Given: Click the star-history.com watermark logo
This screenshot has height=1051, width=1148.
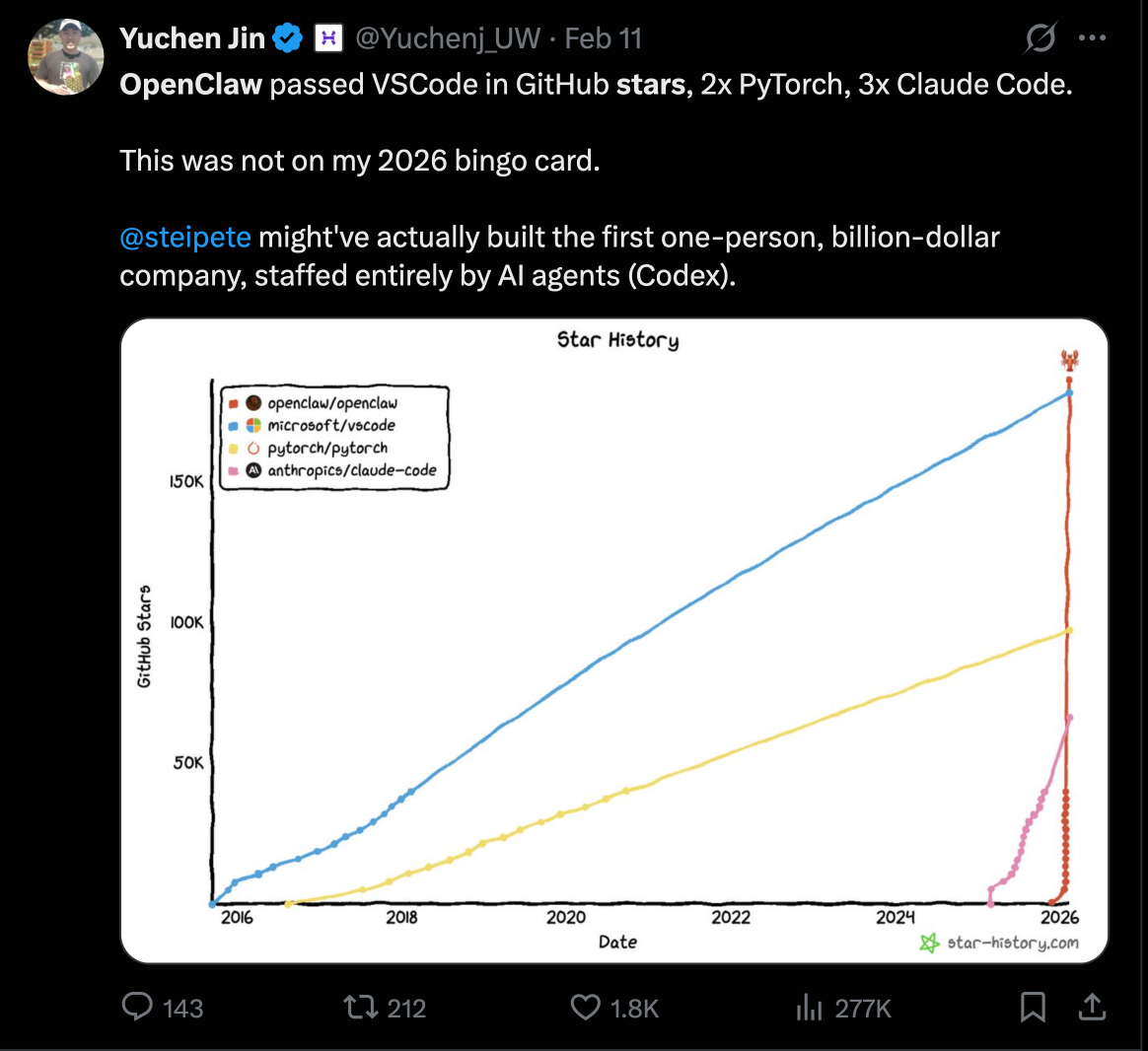Looking at the screenshot, I should 929,944.
